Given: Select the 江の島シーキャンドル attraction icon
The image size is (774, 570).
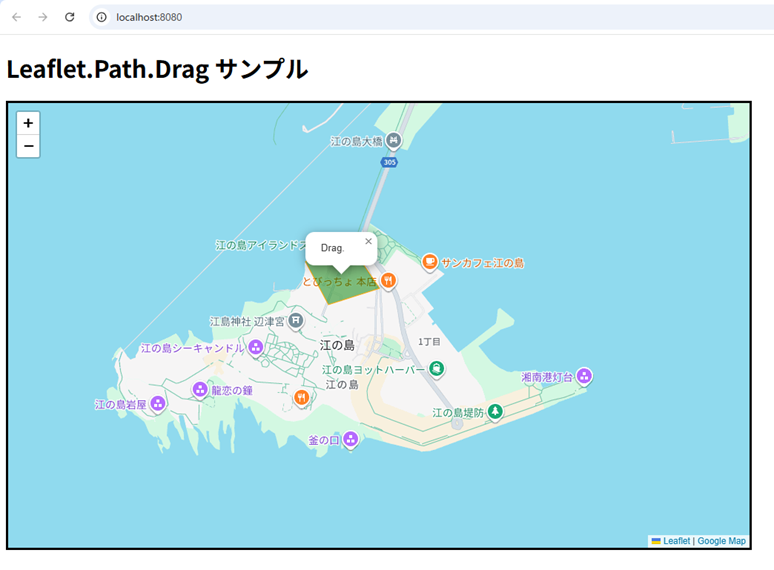Looking at the screenshot, I should tap(255, 347).
